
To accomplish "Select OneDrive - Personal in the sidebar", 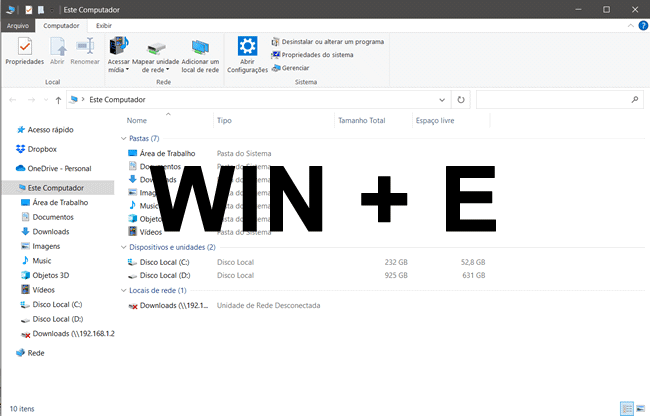I will (x=59, y=168).
